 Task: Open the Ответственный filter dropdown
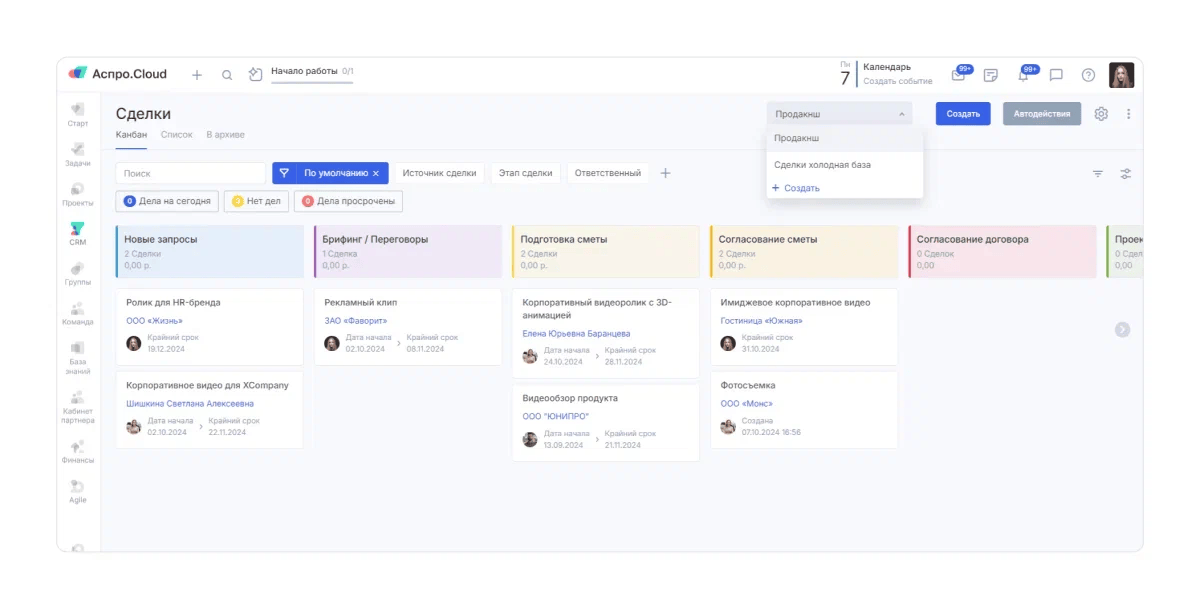[607, 173]
